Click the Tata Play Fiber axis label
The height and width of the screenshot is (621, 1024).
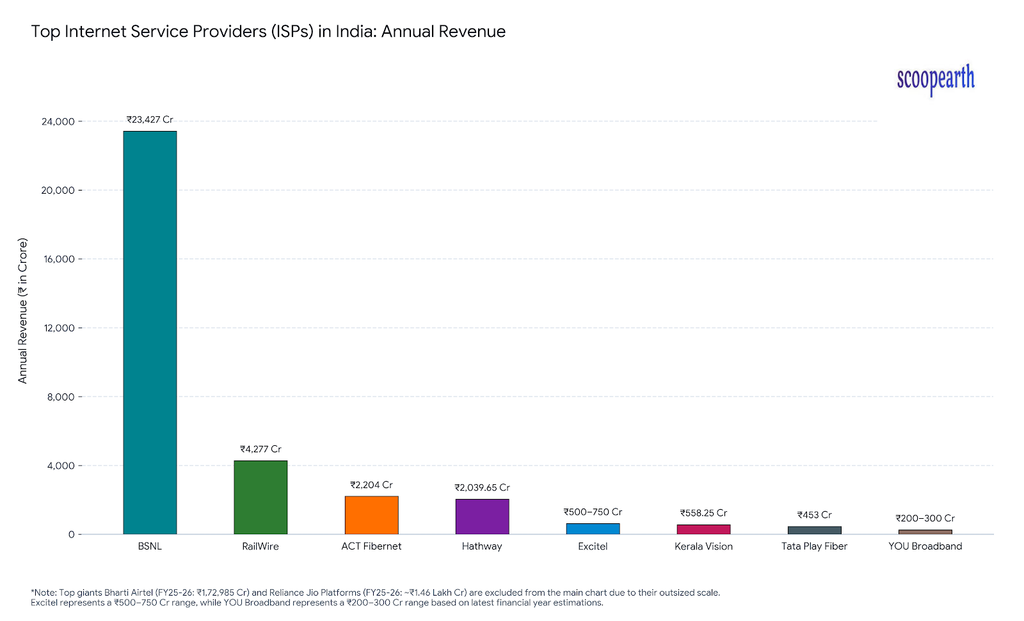(x=814, y=546)
